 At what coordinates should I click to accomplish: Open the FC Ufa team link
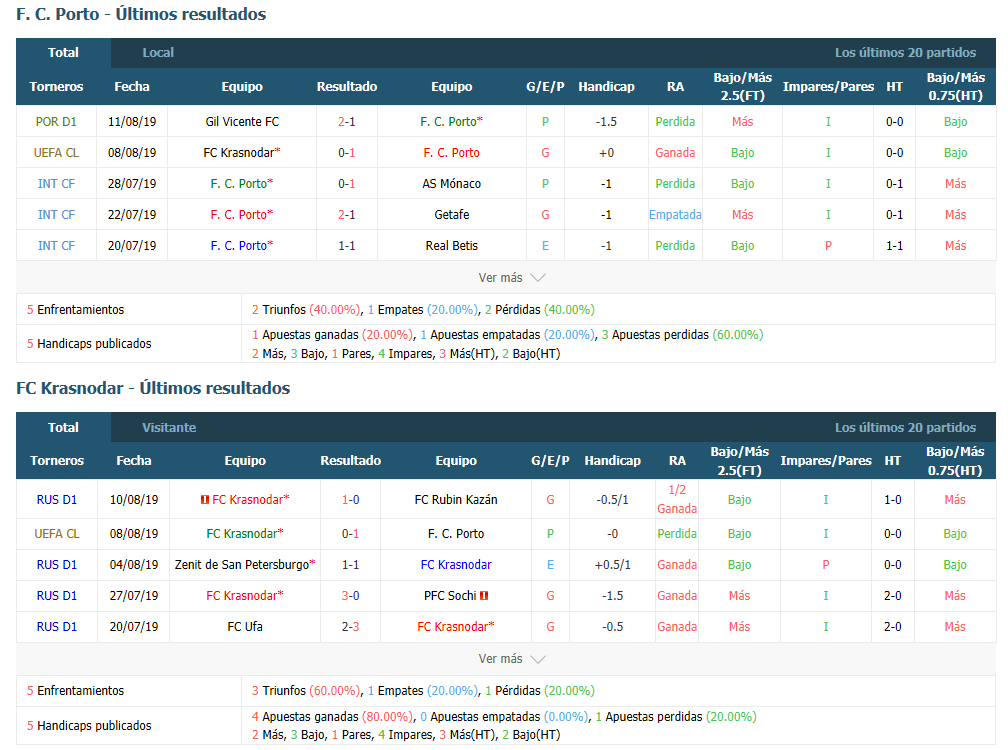245,627
